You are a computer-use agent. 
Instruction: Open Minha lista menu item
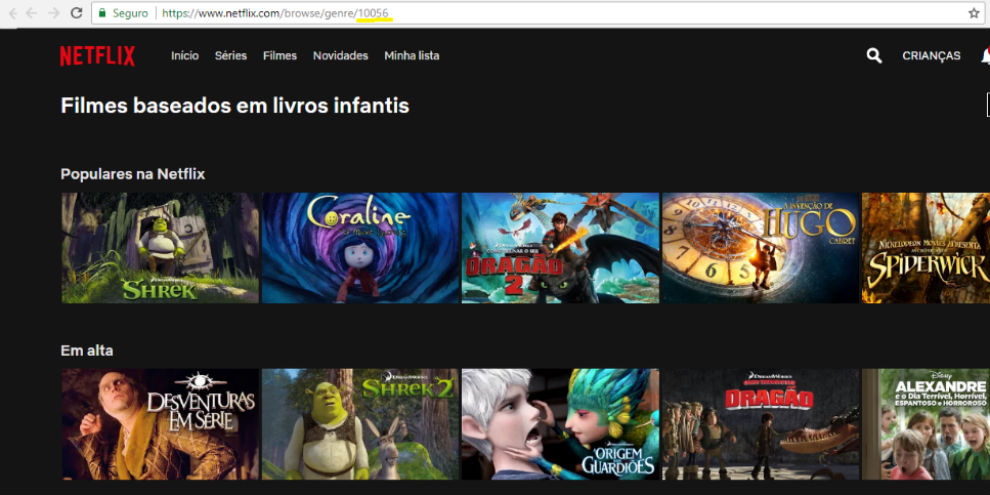click(x=412, y=56)
